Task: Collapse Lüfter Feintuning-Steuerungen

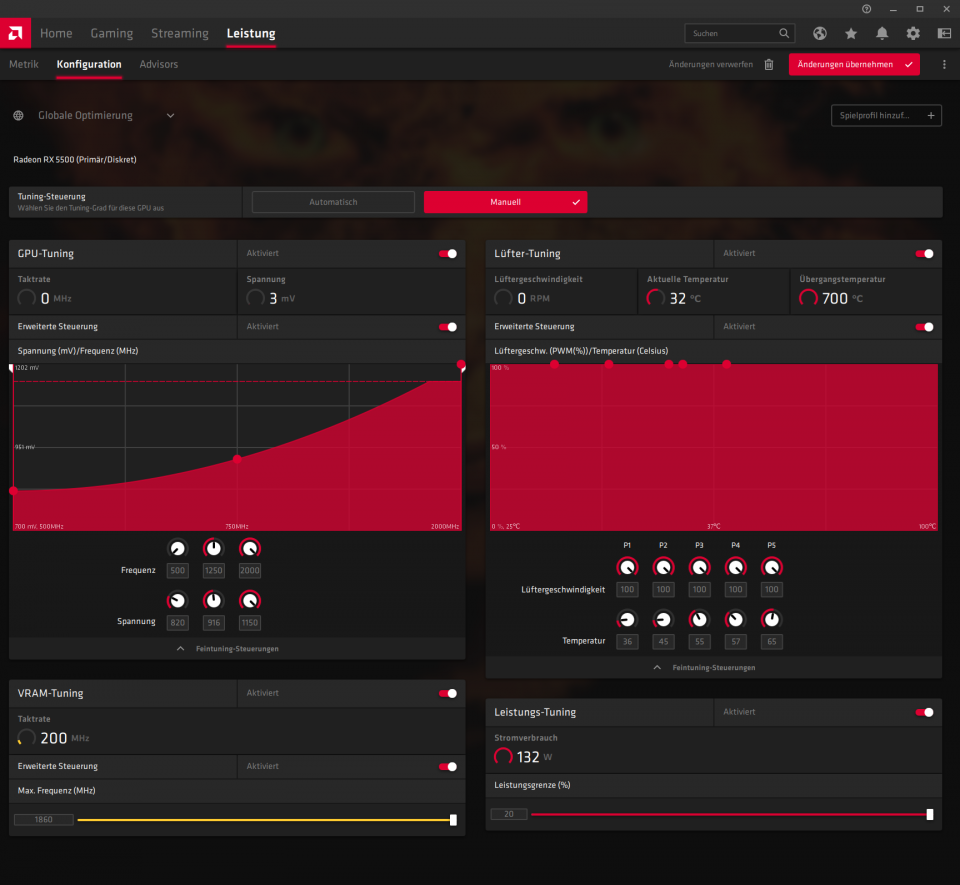Action: click(x=713, y=668)
